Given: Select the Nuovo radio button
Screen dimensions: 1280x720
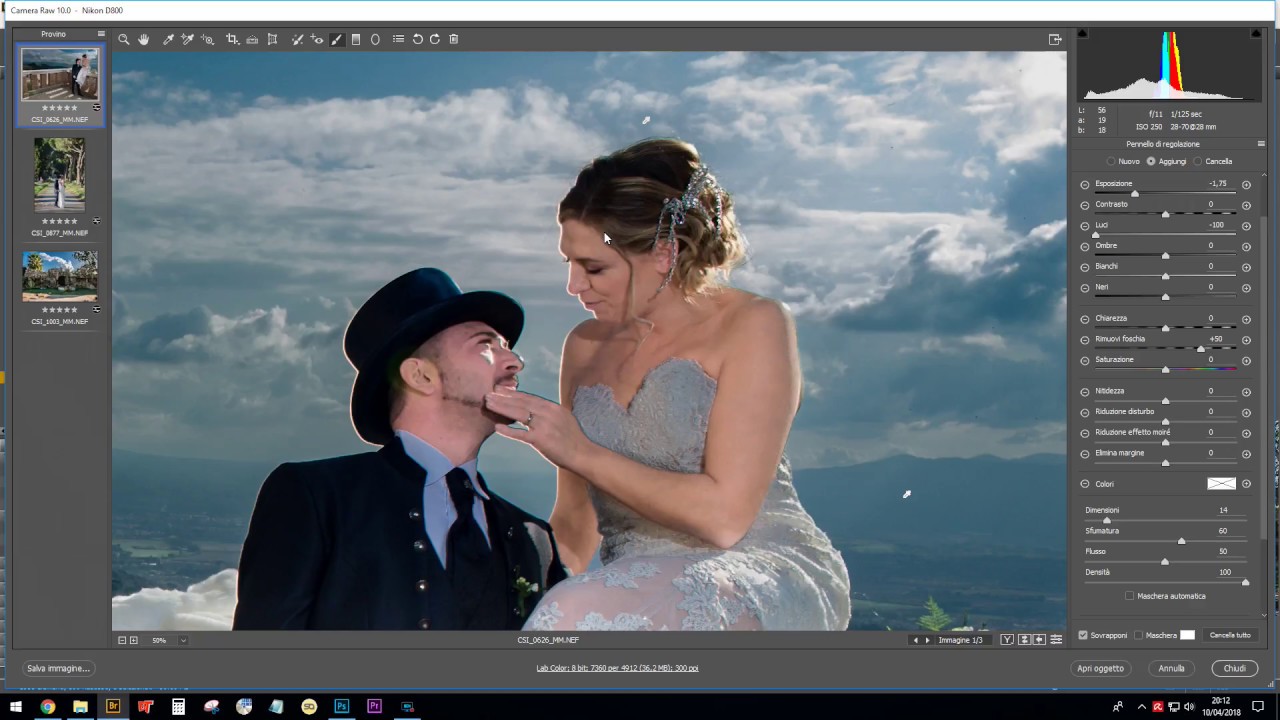Looking at the screenshot, I should [x=1111, y=161].
